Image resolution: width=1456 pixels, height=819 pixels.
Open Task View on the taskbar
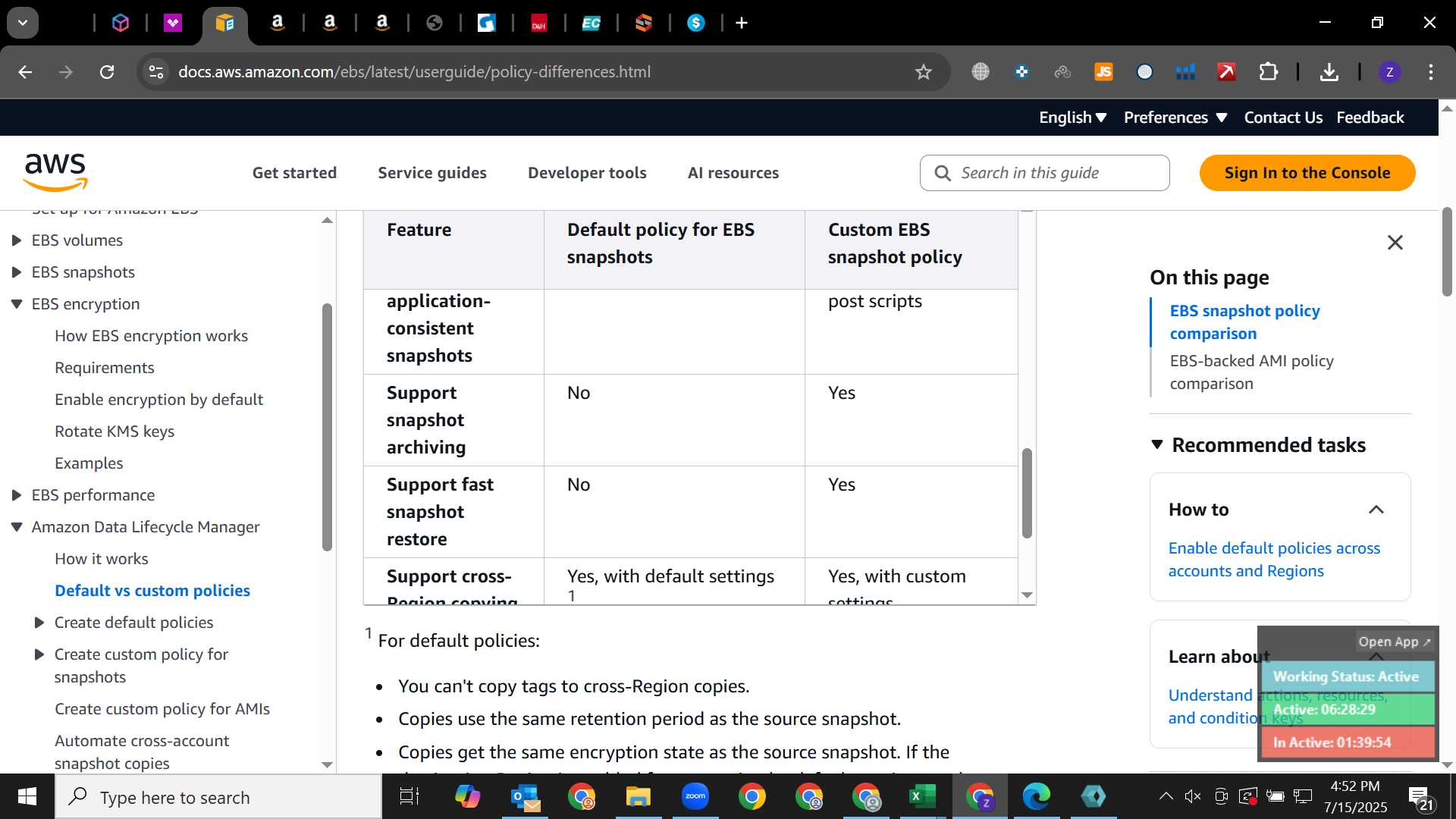coord(409,796)
